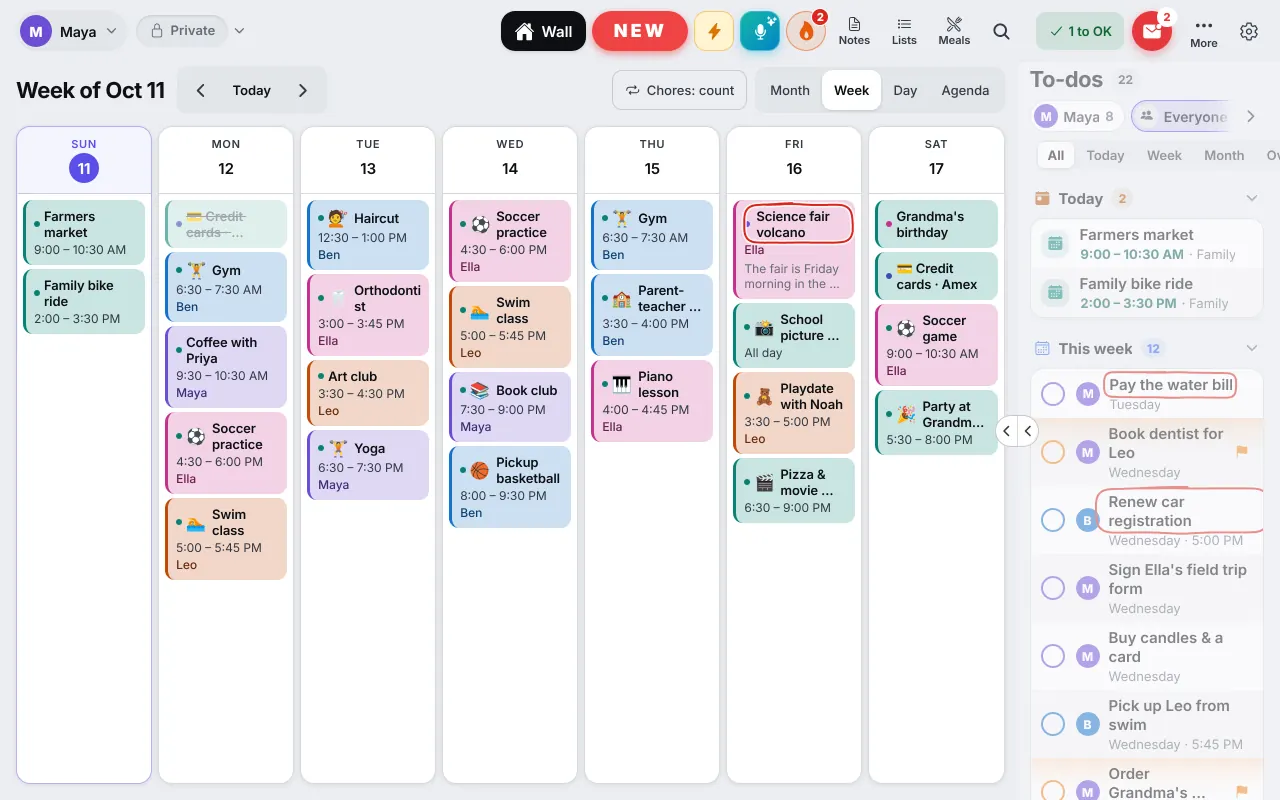Check off Pick up Leo from swim

(1053, 724)
